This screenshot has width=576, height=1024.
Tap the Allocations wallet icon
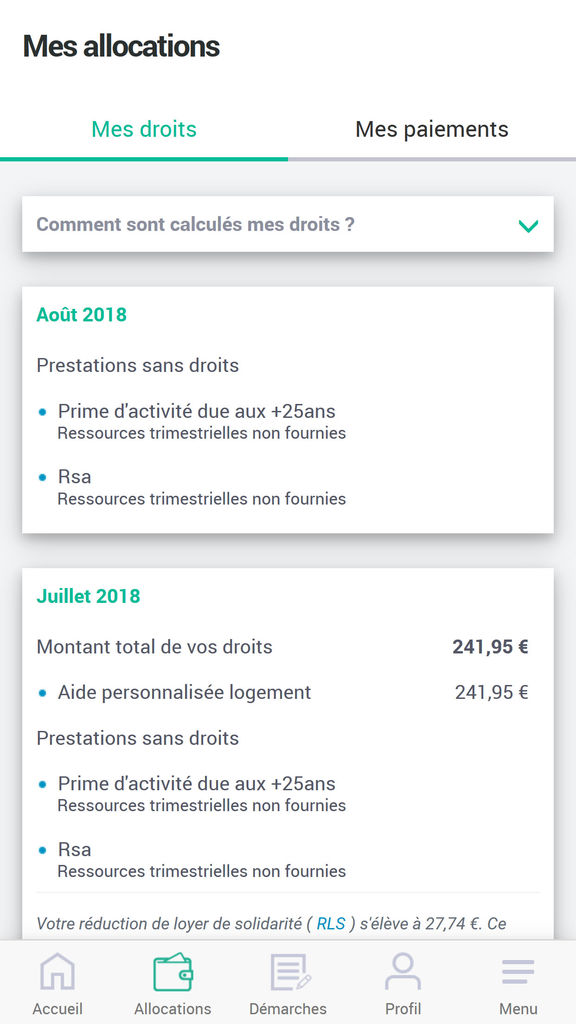point(172,972)
